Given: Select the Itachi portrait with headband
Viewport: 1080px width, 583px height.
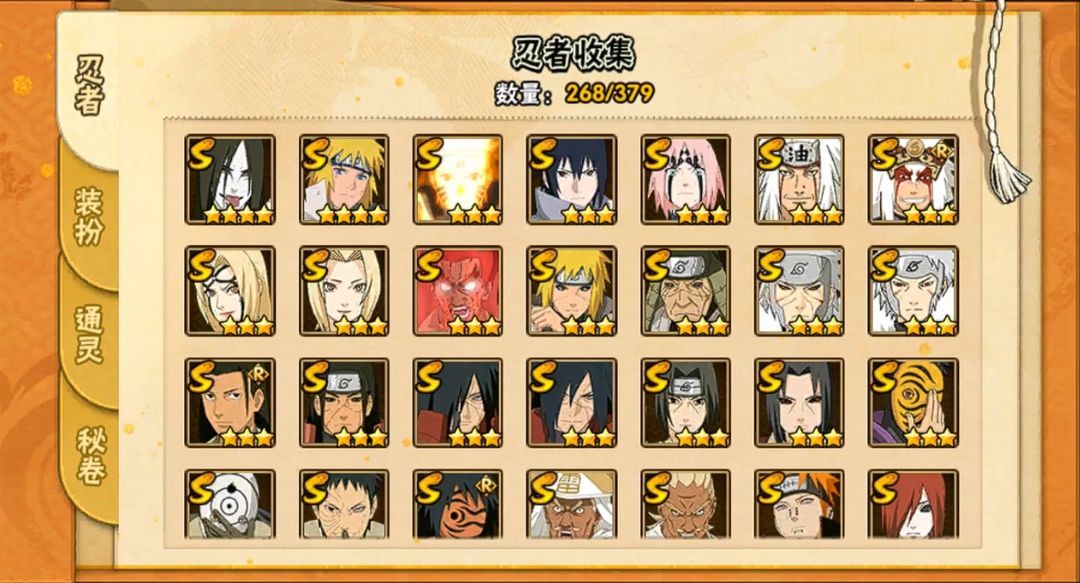Looking at the screenshot, I should click(x=685, y=402).
